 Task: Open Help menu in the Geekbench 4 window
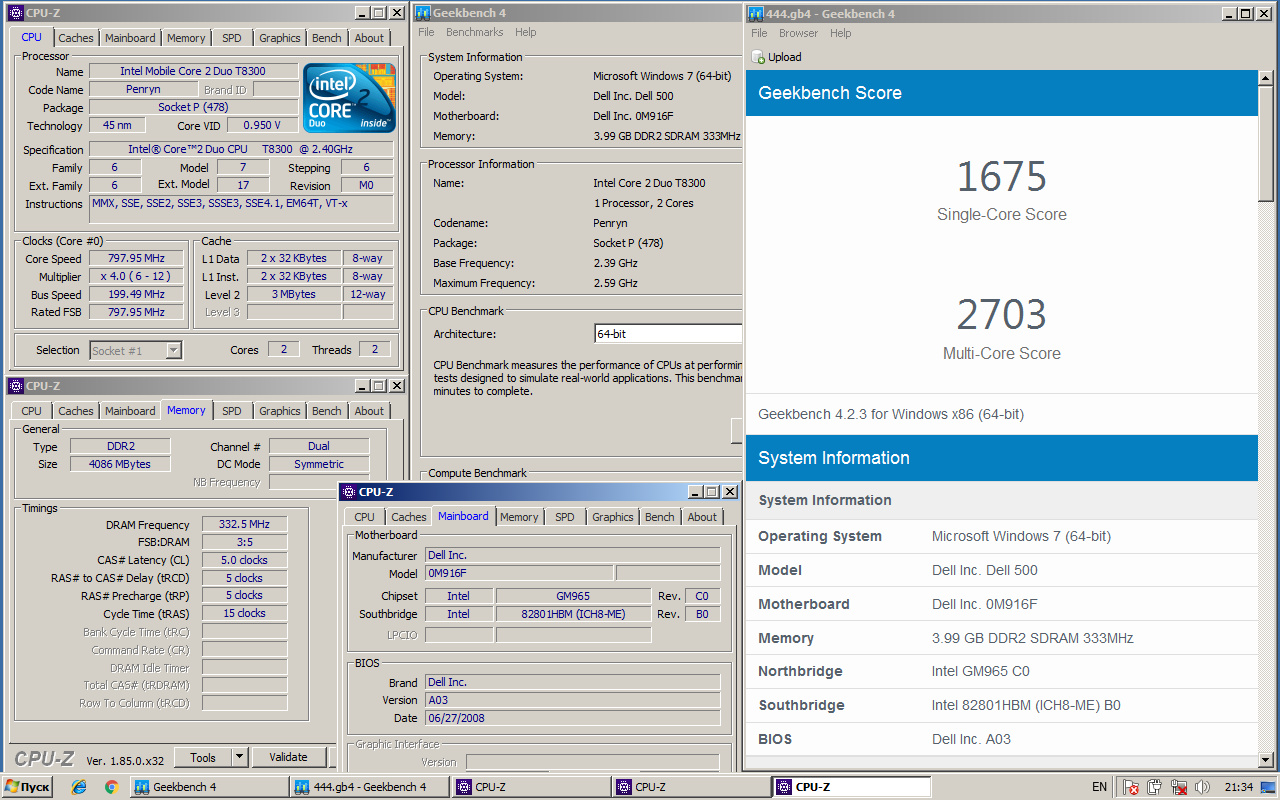coord(526,32)
